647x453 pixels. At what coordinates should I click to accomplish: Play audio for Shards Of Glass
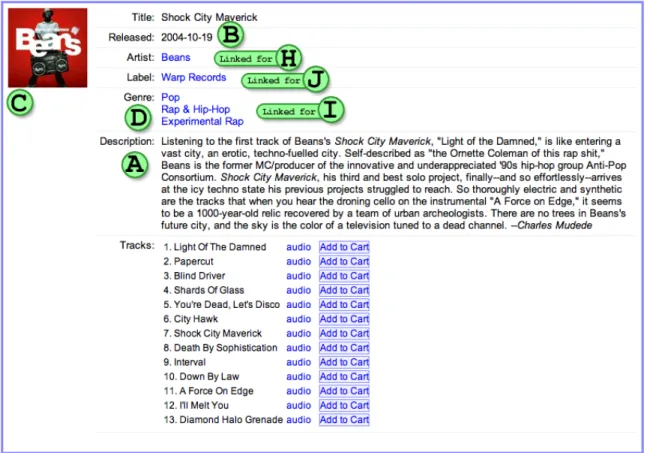[x=298, y=290]
